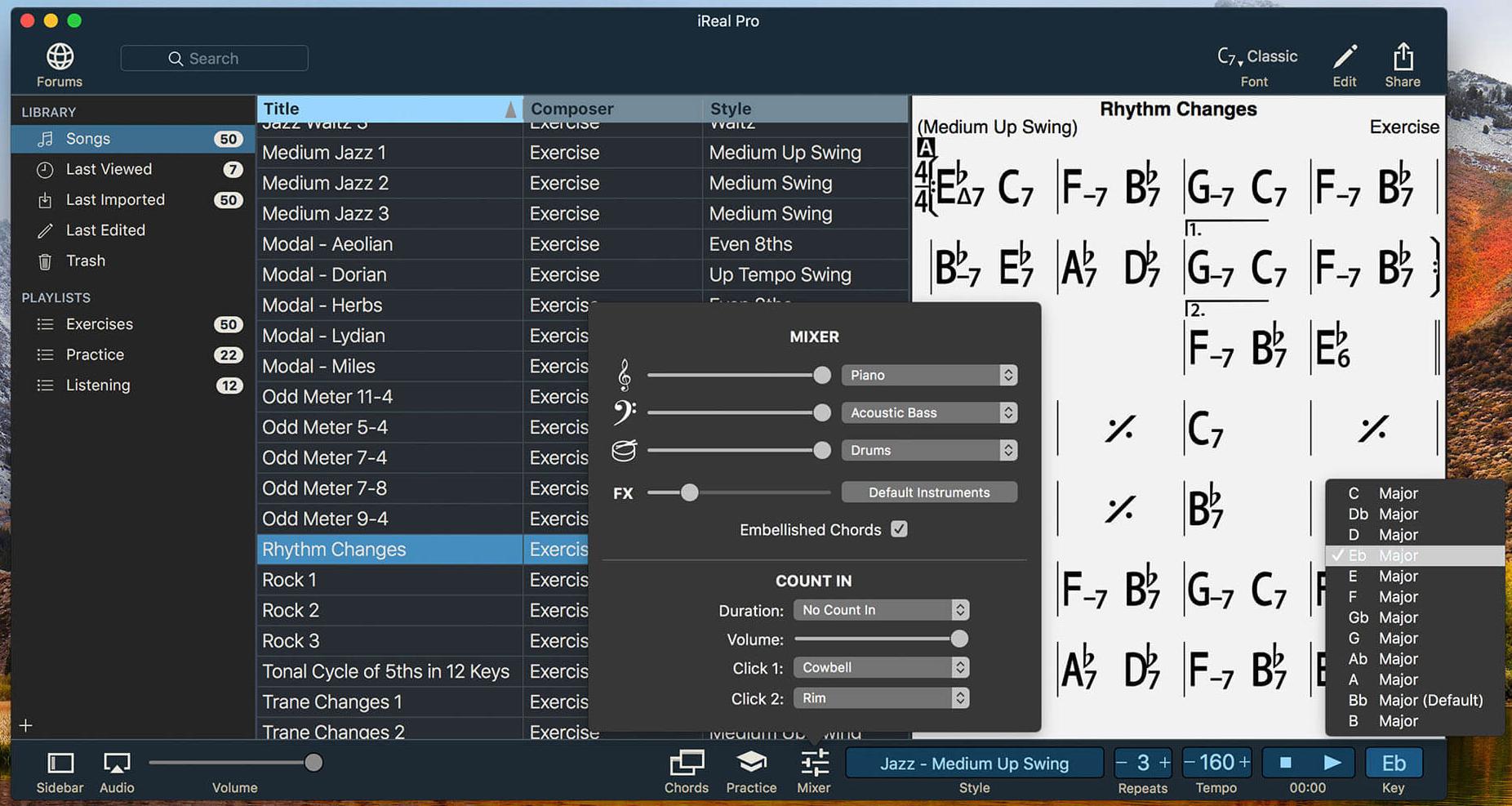Open the Exercises playlist

click(x=133, y=324)
